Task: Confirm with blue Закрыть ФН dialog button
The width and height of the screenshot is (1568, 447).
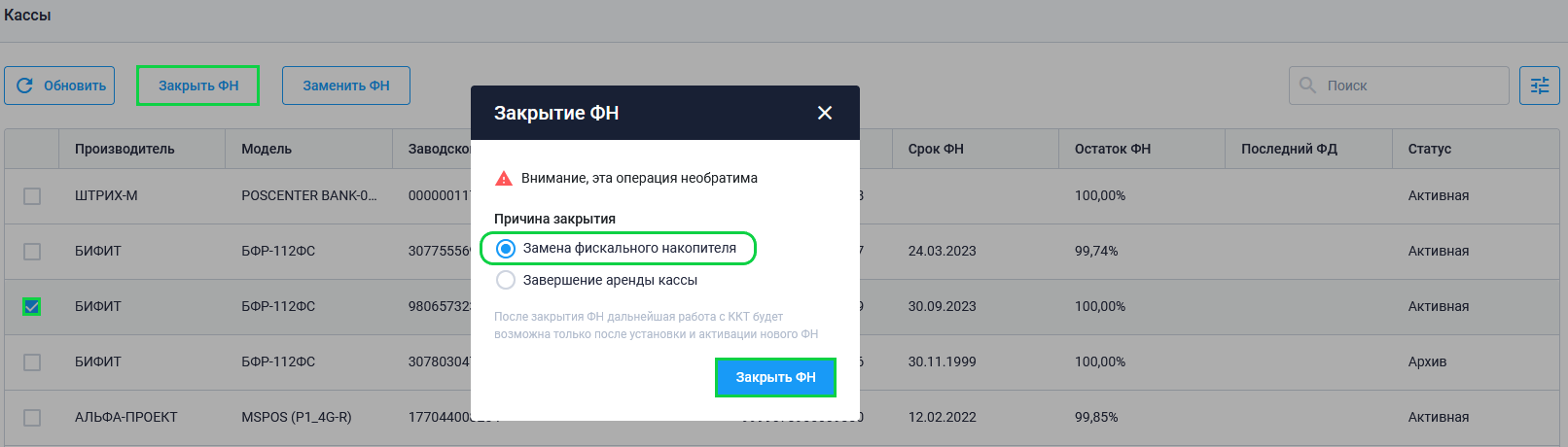Action: pyautogui.click(x=775, y=377)
